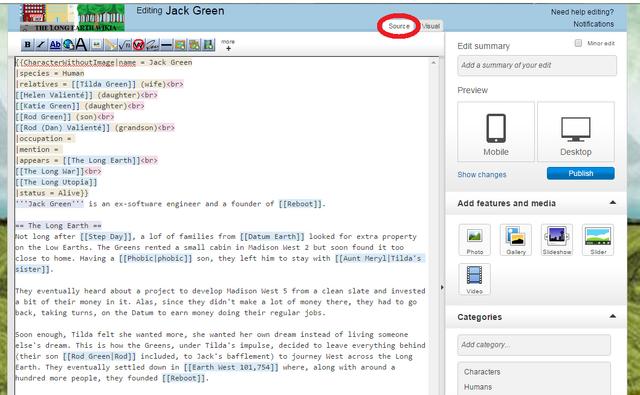This screenshot has width=640, height=395.
Task: Open the Show changes link
Action: pyautogui.click(x=482, y=175)
